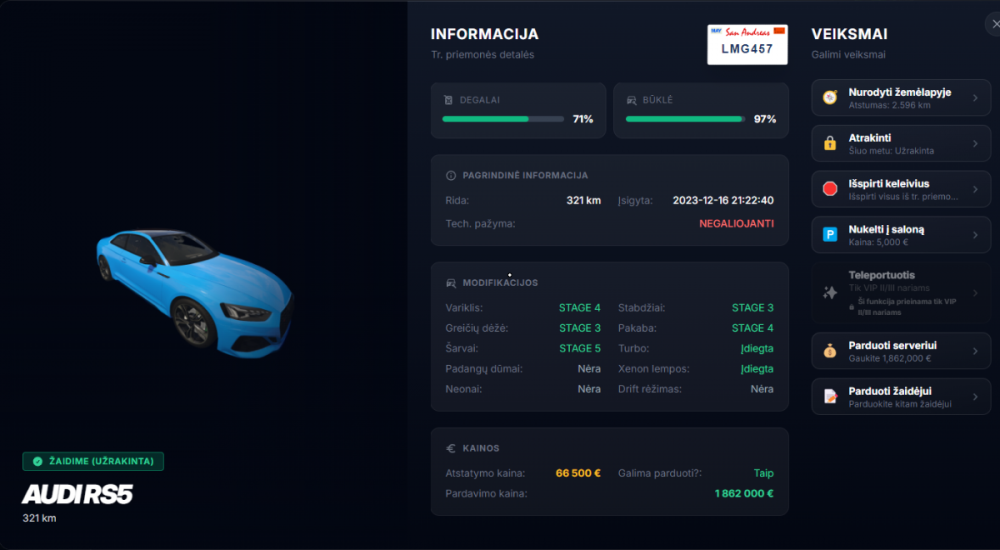Viewport: 1000px width, 550px height.
Task: Click the info icon next to Pagrindinė informacija
Action: tap(450, 175)
